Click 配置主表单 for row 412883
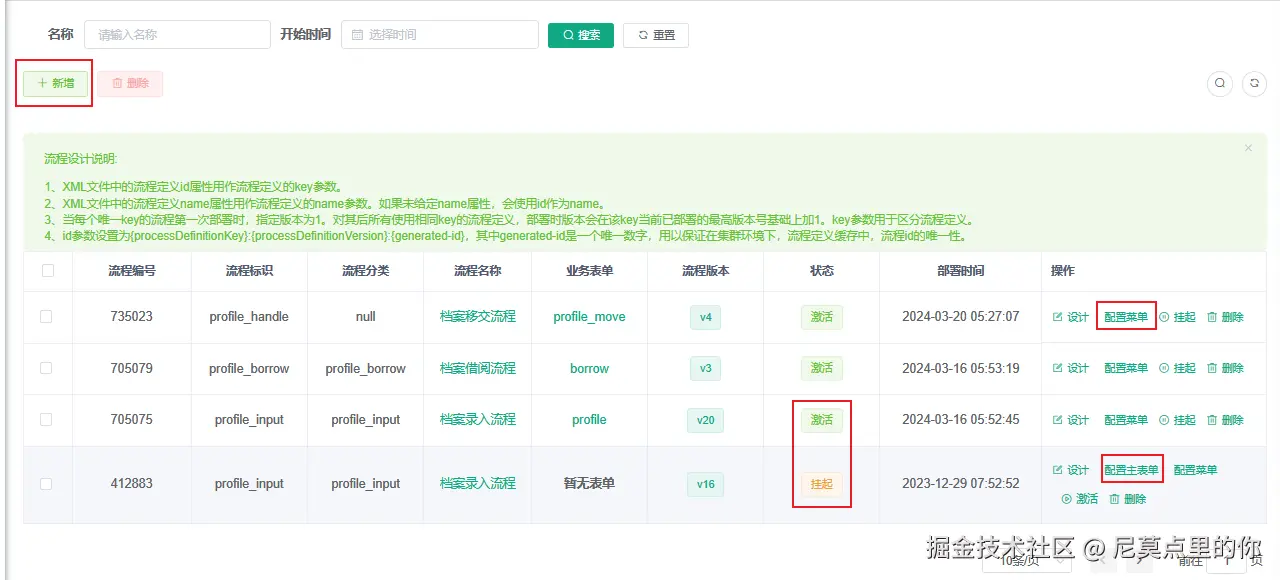The image size is (1280, 580). coord(1132,470)
